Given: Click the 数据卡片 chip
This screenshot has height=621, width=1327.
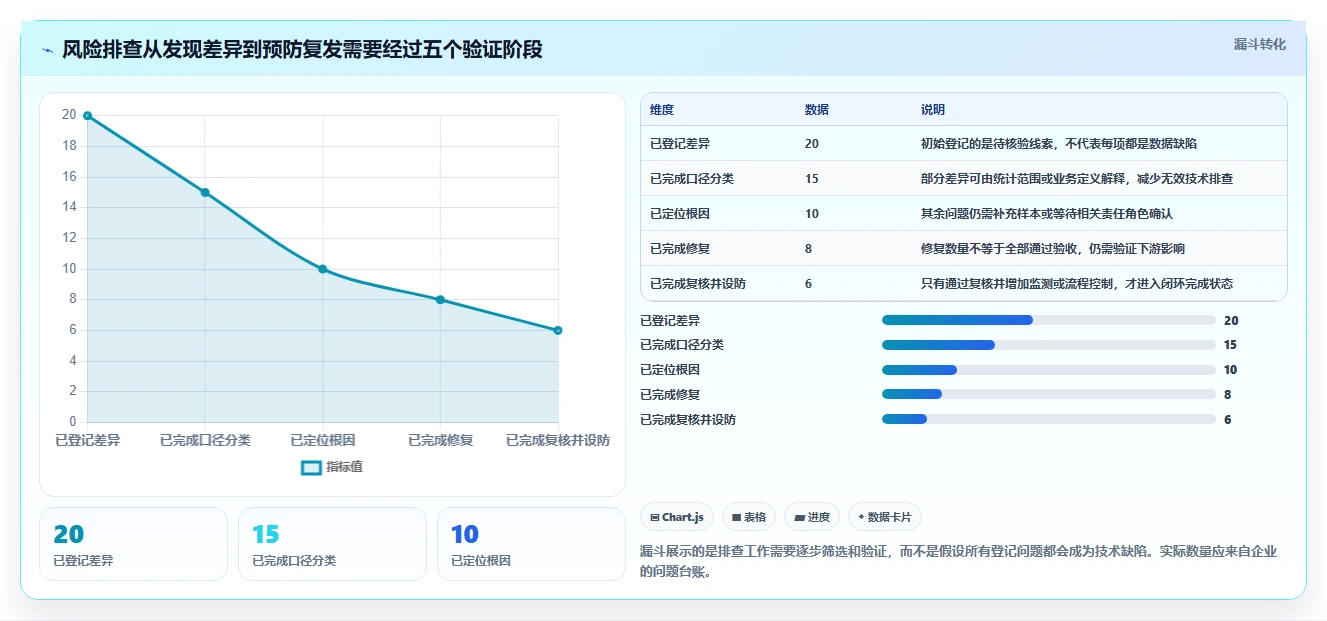Looking at the screenshot, I should [x=884, y=517].
